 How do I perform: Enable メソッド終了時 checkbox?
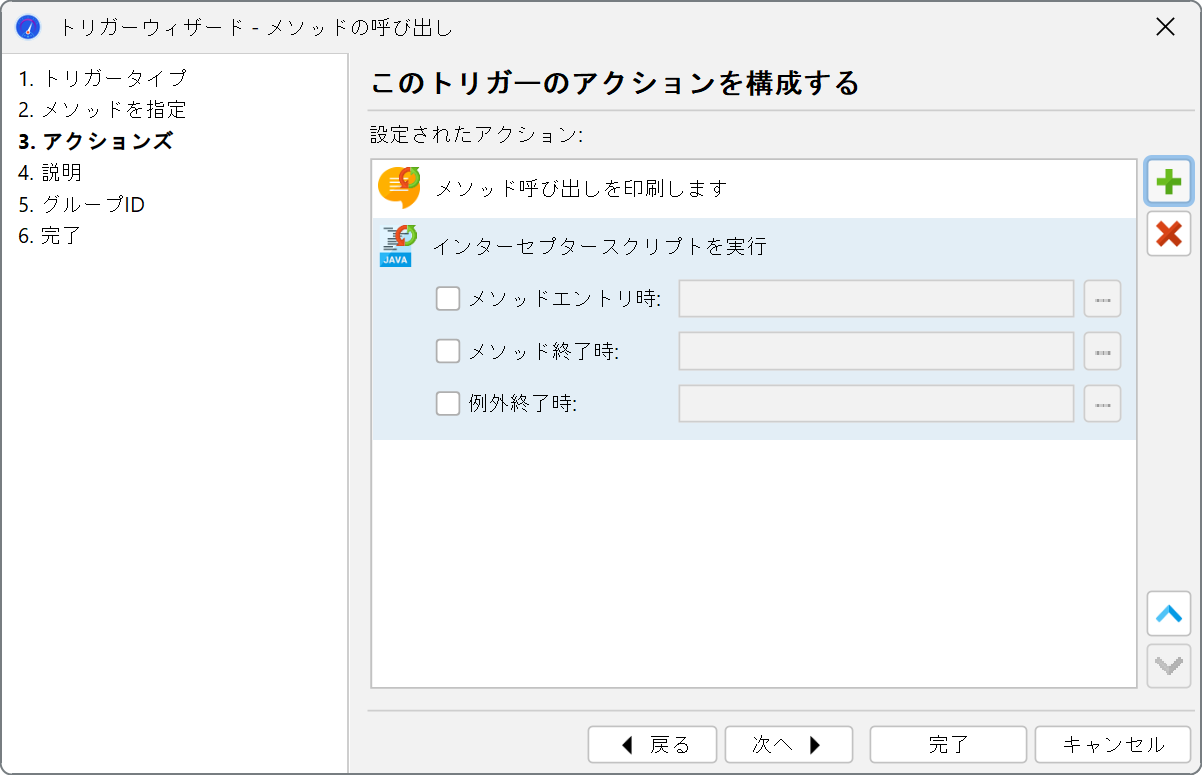pyautogui.click(x=448, y=351)
